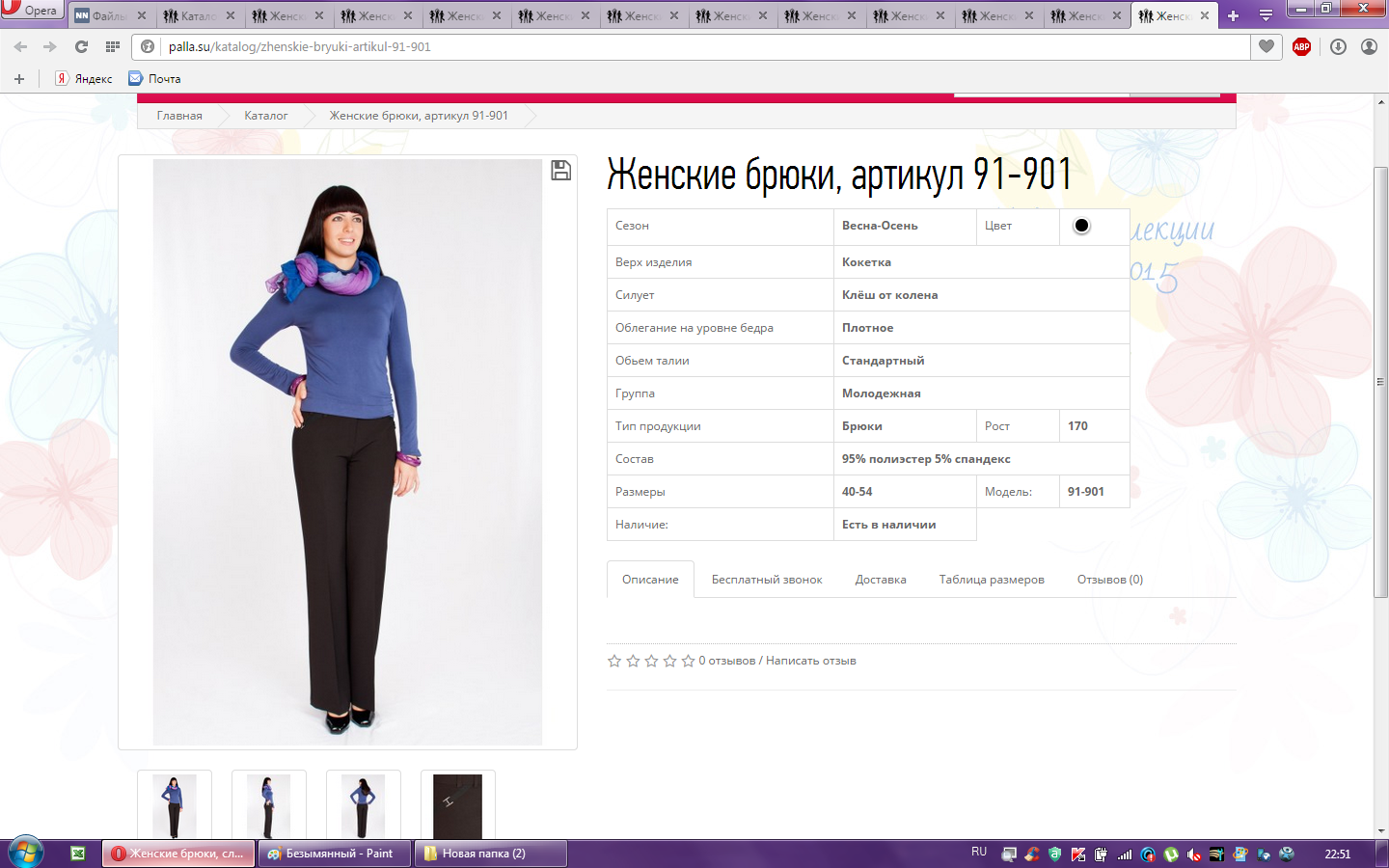Open Безымянный - Paint from taskbar
The width and height of the screenshot is (1389, 868).
click(x=334, y=854)
